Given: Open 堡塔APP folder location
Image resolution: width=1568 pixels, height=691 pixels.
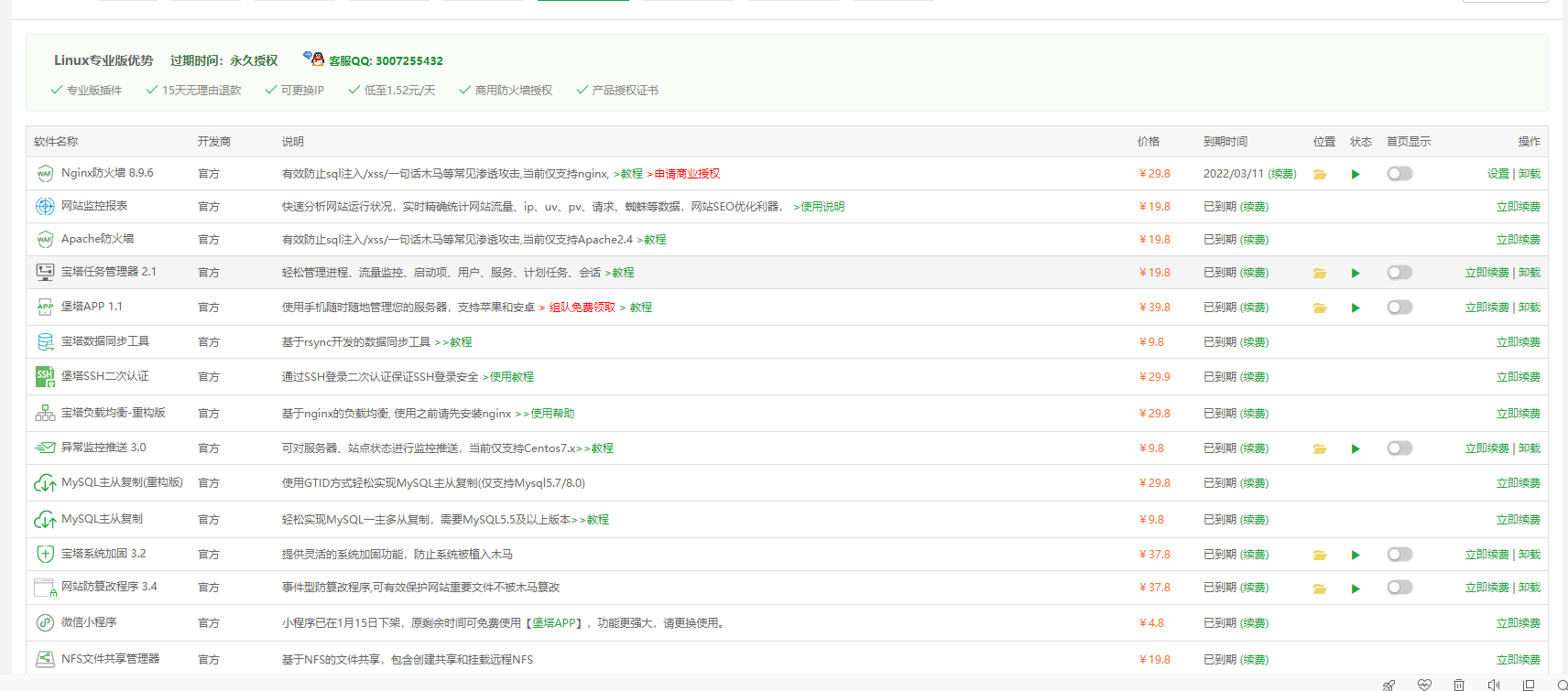Looking at the screenshot, I should point(1320,308).
